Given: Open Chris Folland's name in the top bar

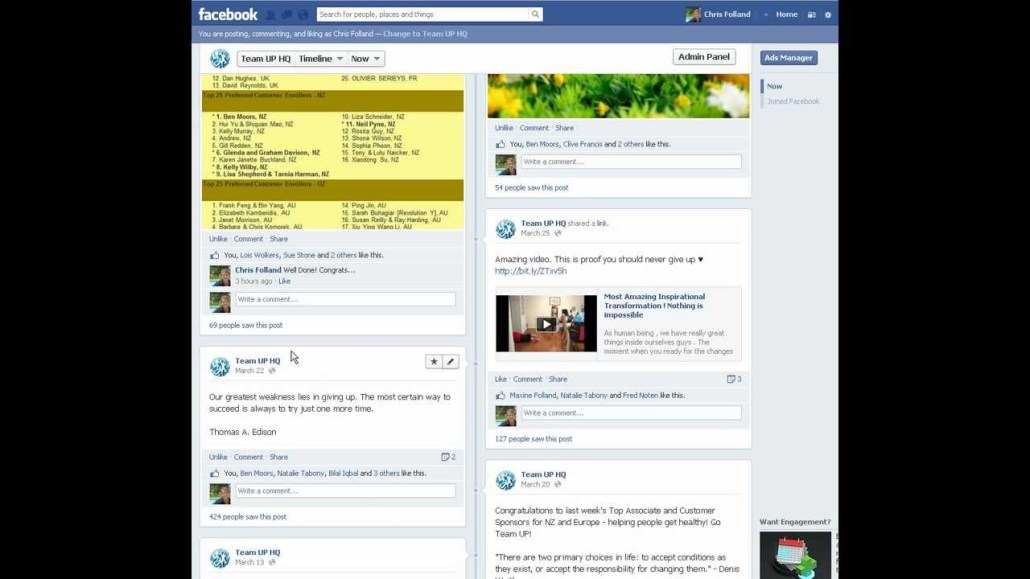Looking at the screenshot, I should click(727, 14).
